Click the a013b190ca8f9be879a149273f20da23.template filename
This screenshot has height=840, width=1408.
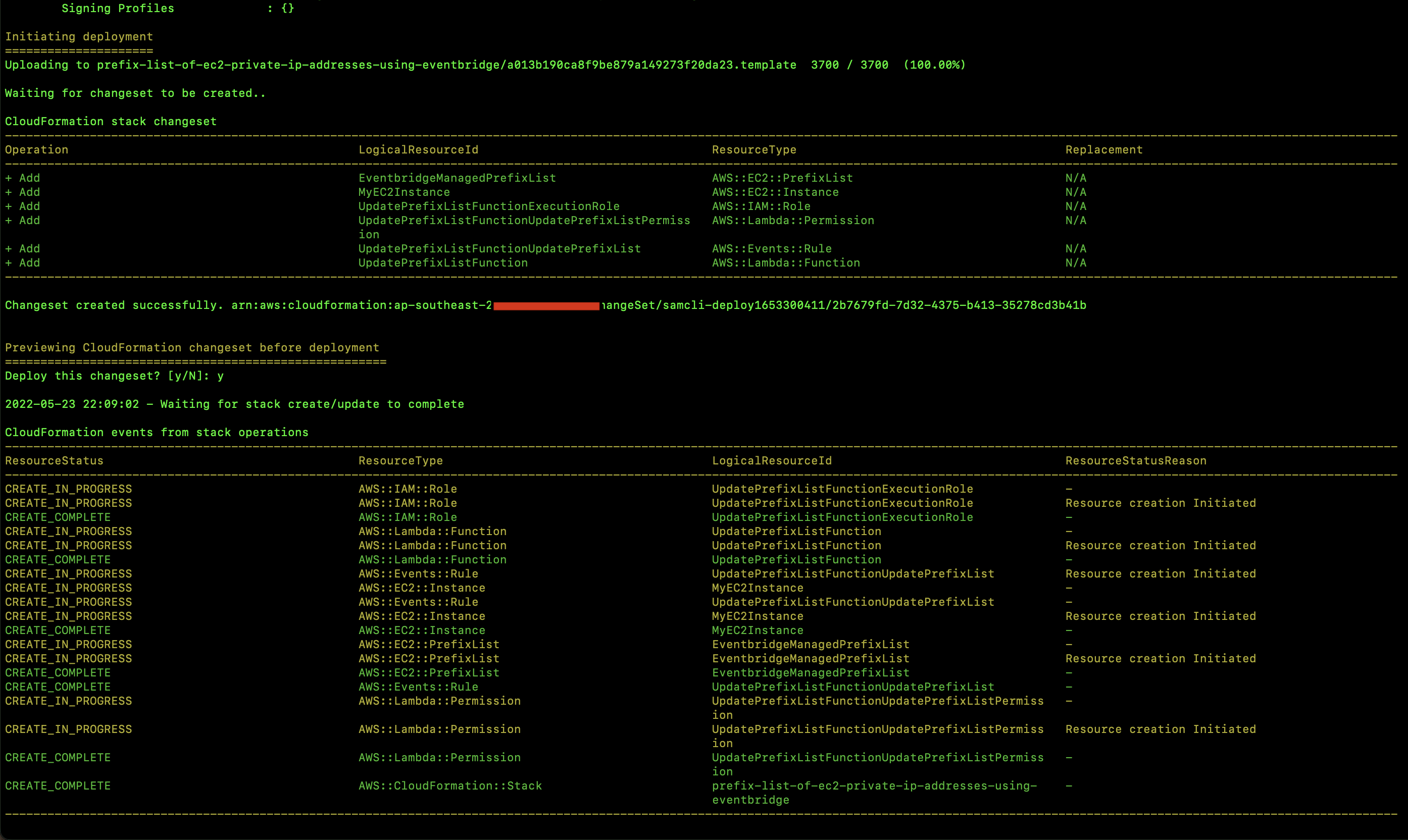(x=651, y=65)
